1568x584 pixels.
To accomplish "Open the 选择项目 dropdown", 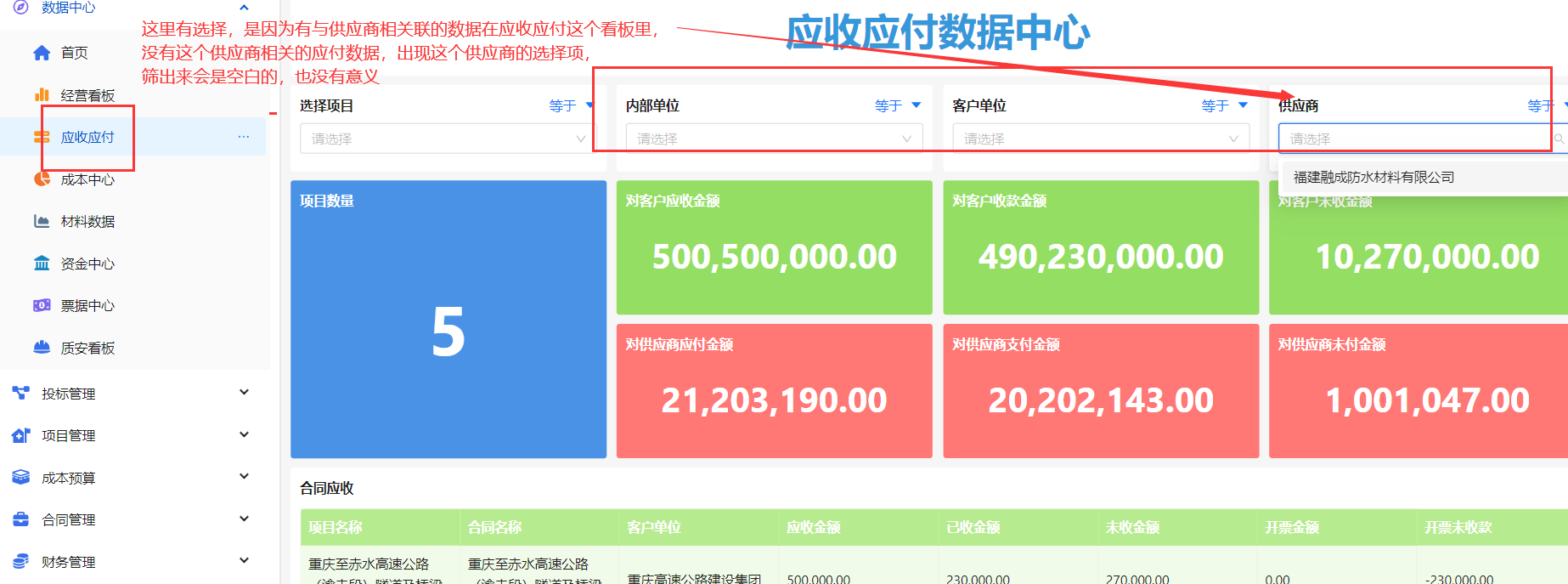I will click(447, 139).
